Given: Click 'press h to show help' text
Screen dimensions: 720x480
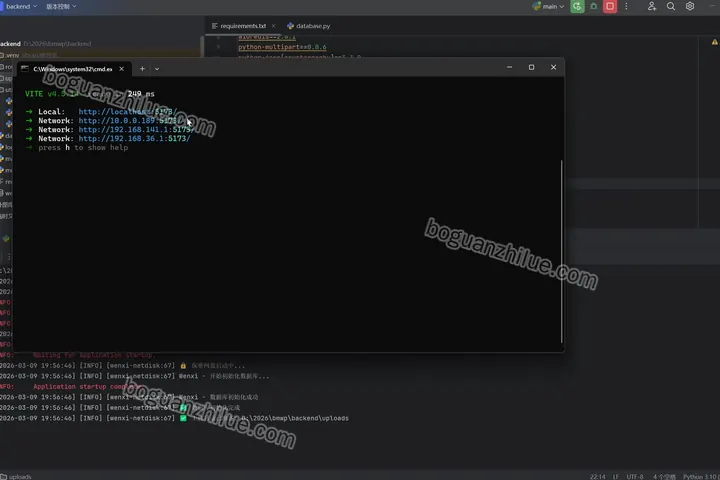Looking at the screenshot, I should [83, 147].
